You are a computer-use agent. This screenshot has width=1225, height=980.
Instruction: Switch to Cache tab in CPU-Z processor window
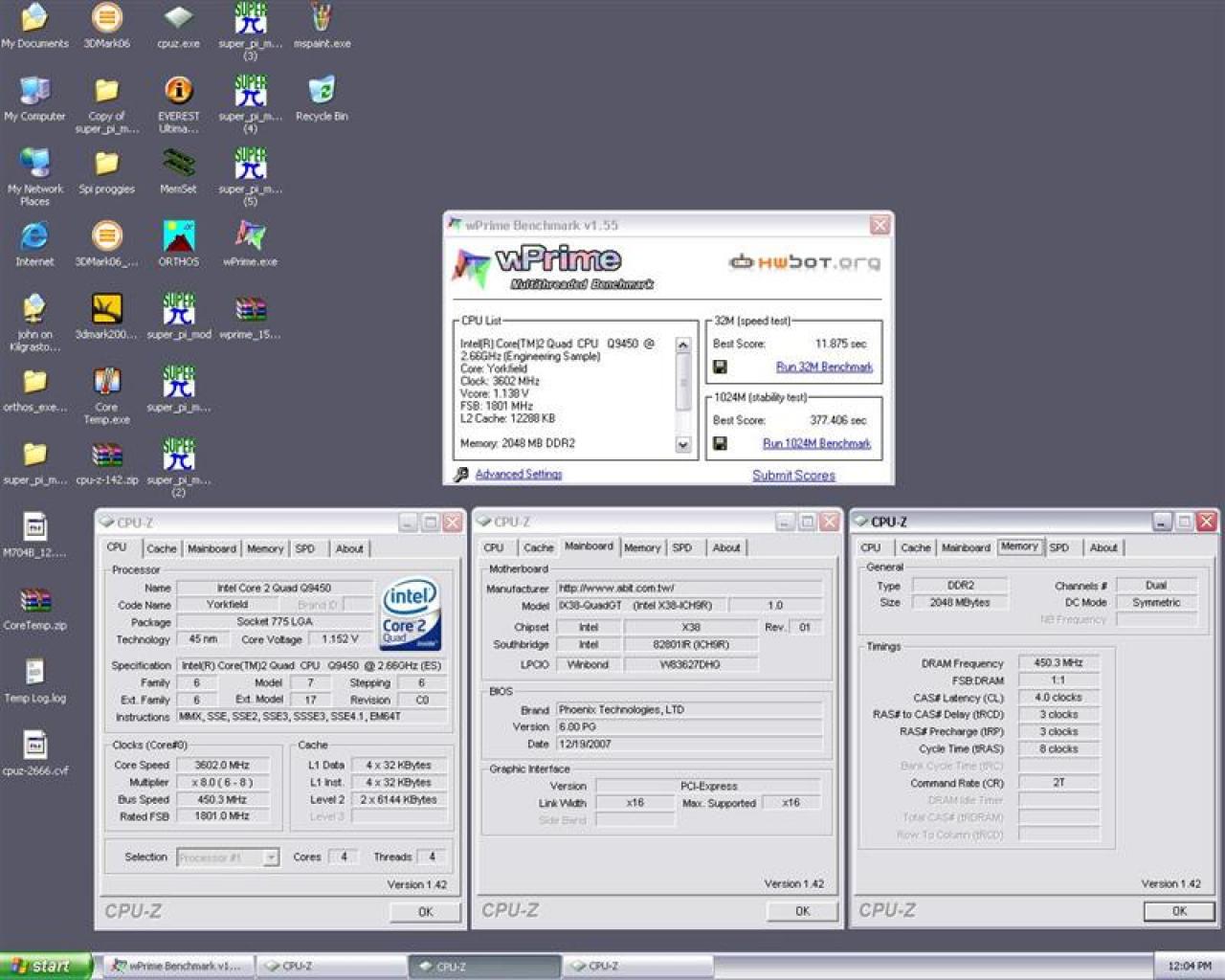click(x=161, y=548)
